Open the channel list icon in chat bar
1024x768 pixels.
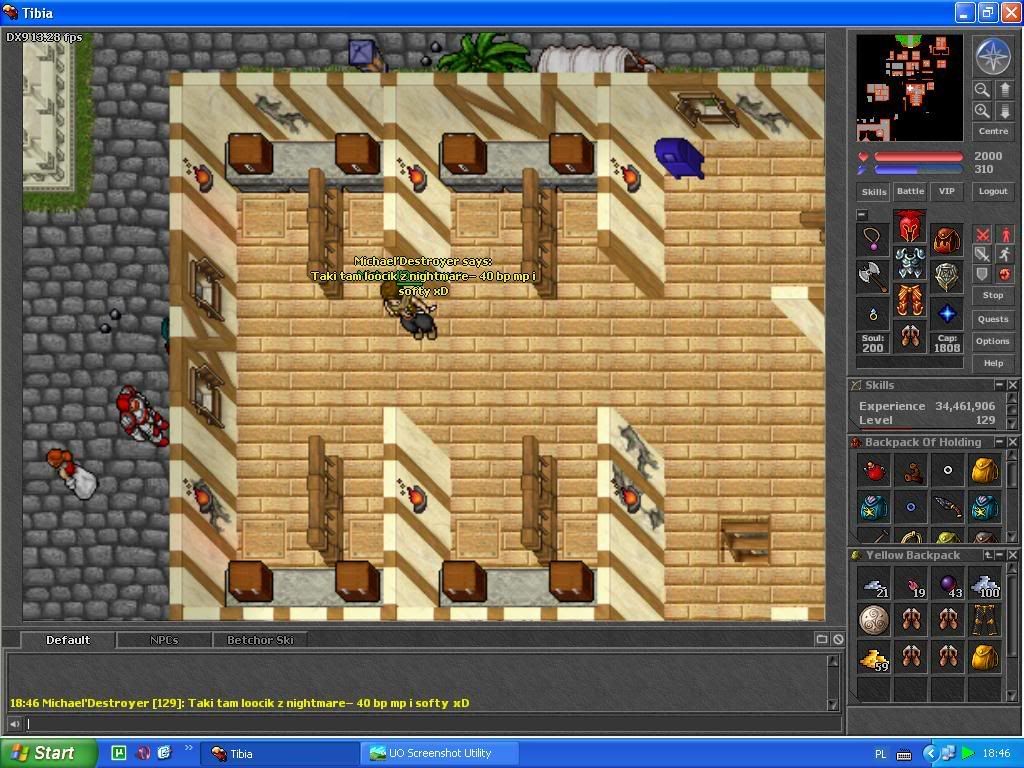[x=822, y=639]
